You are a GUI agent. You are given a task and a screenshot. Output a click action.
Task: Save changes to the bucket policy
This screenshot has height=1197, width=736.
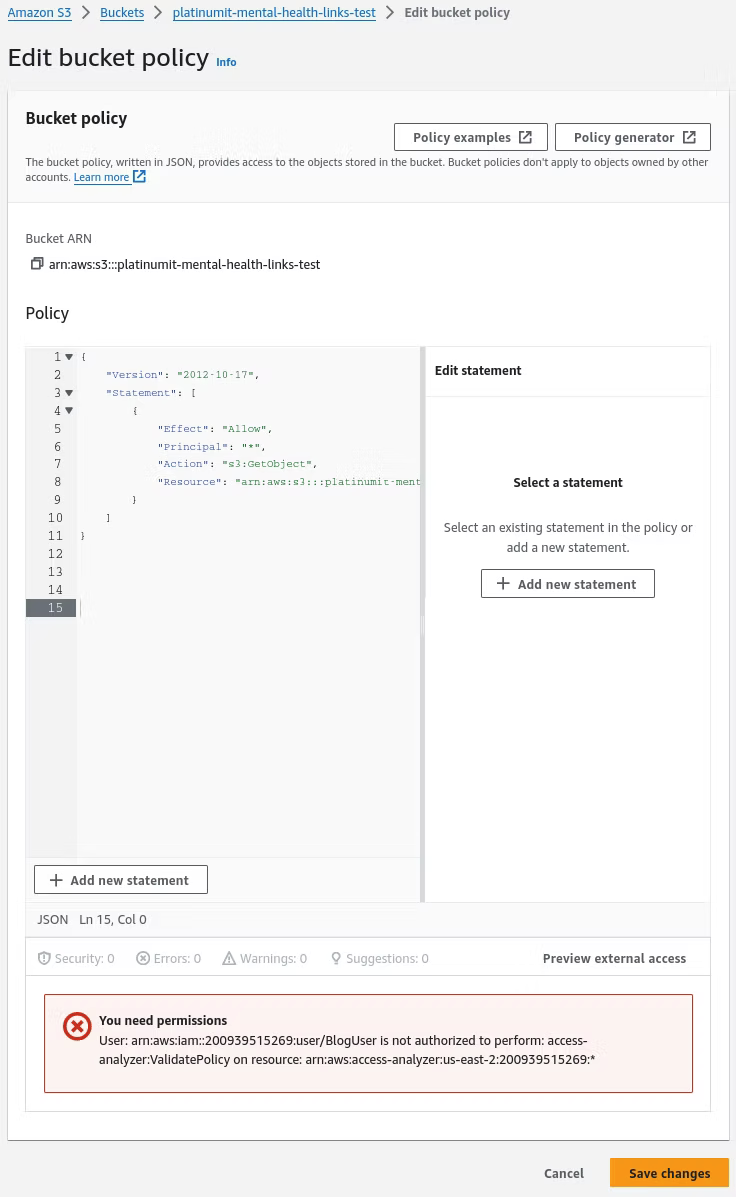pos(670,1173)
